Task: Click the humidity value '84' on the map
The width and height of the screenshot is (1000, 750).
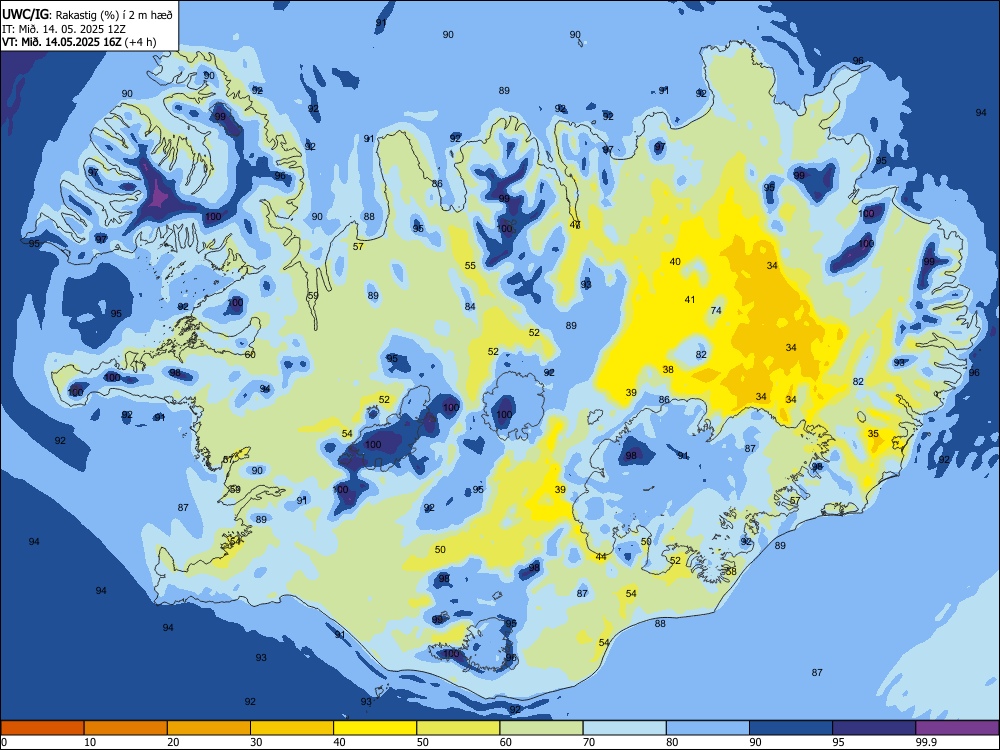Action: (x=470, y=307)
